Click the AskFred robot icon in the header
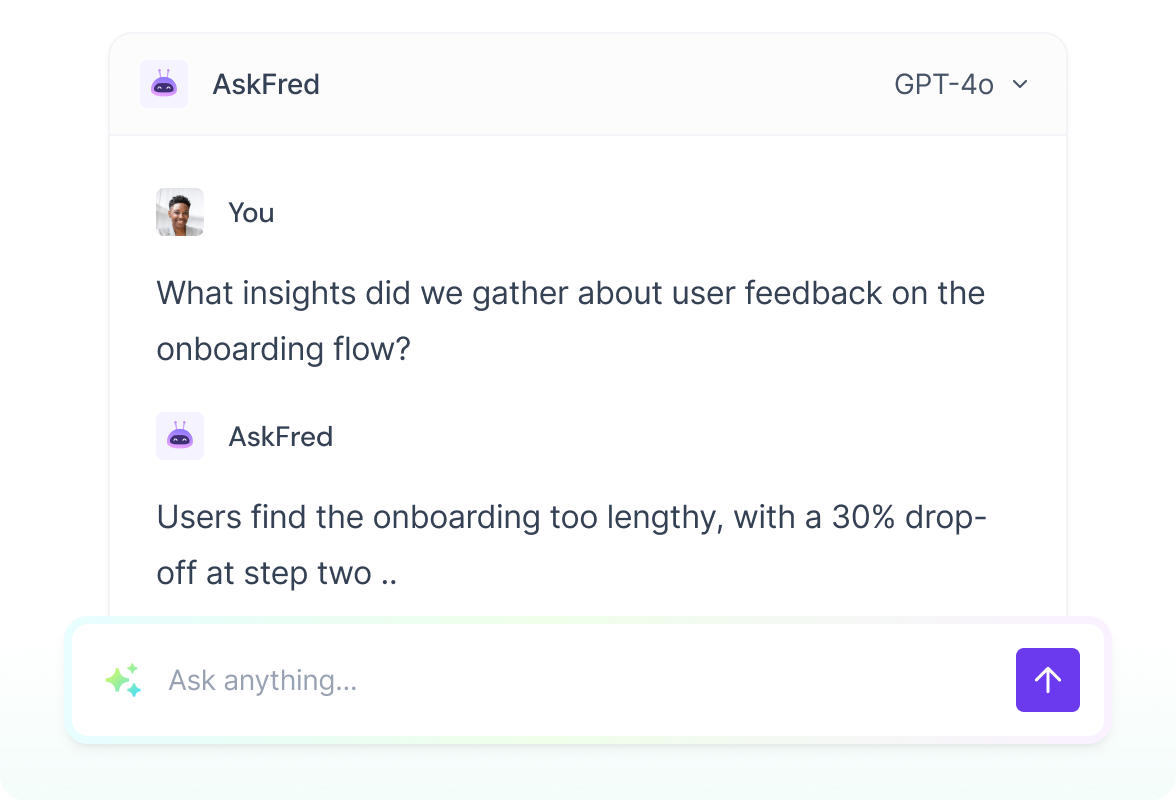 (x=164, y=84)
